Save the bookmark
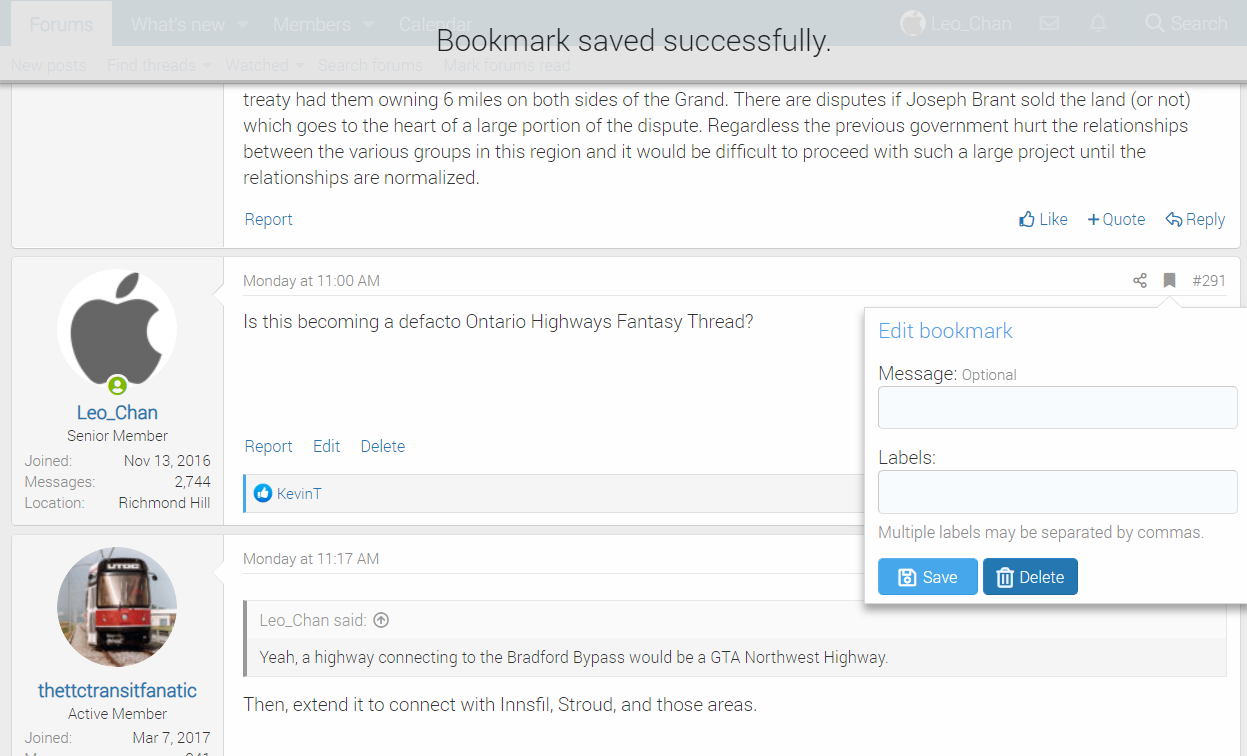1247x756 pixels. point(927,577)
